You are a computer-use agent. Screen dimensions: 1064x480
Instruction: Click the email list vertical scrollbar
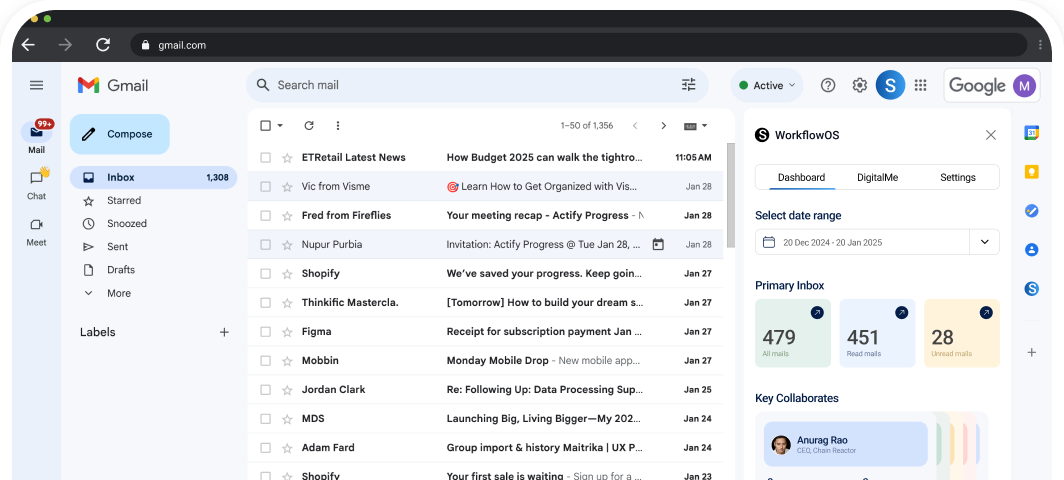(x=730, y=196)
